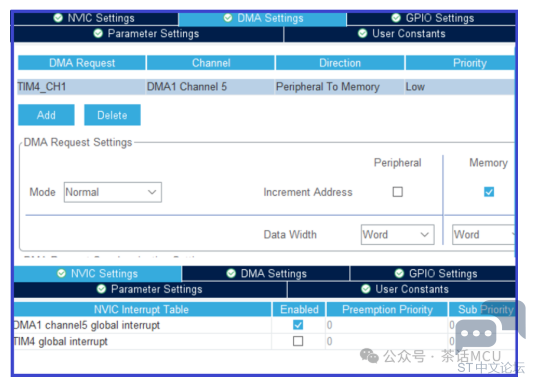The width and height of the screenshot is (534, 383).
Task: Click green check icon on upper NVIC Settings tab
Action: point(58,18)
